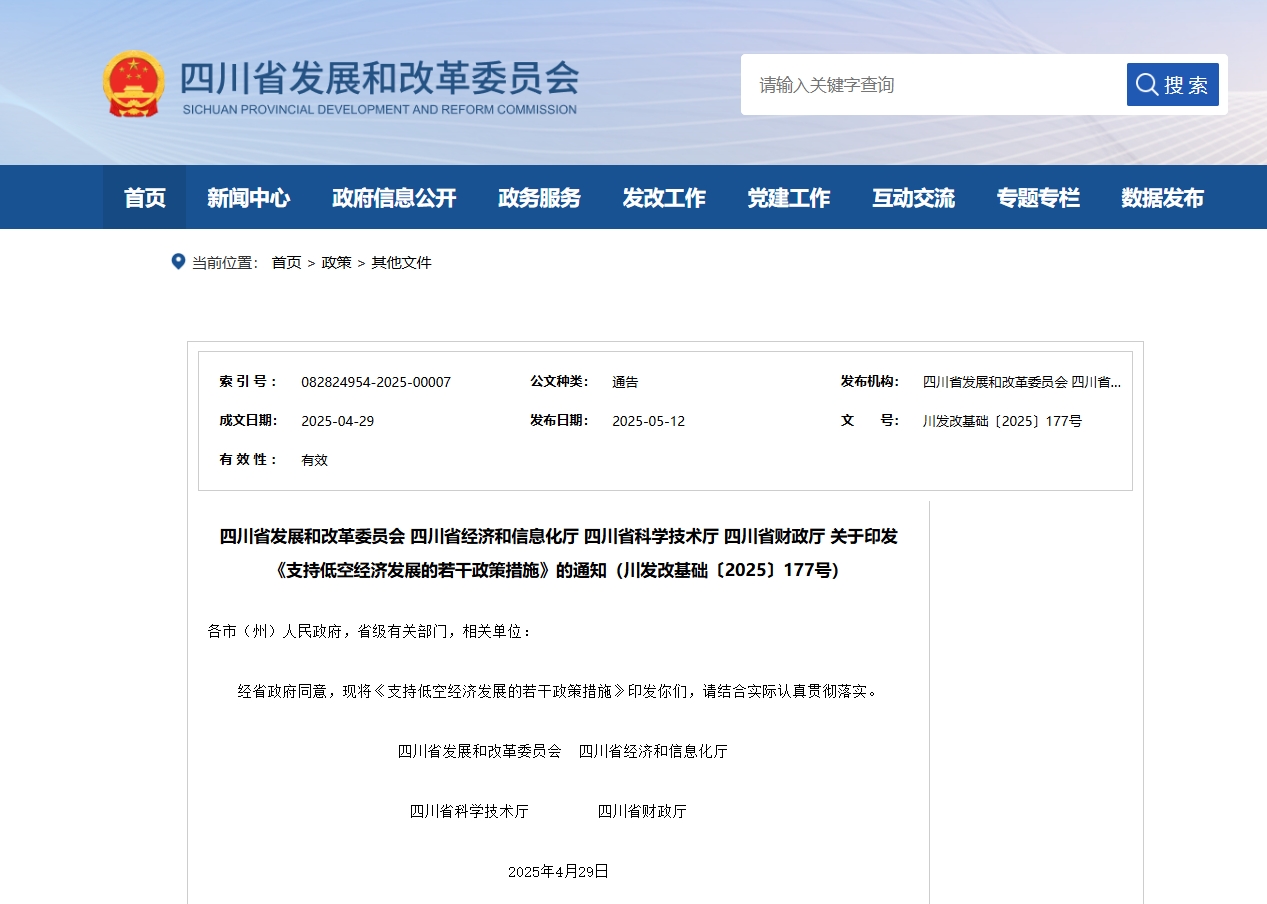This screenshot has height=904, width=1267.
Task: Click the document title heading
Action: click(x=558, y=553)
